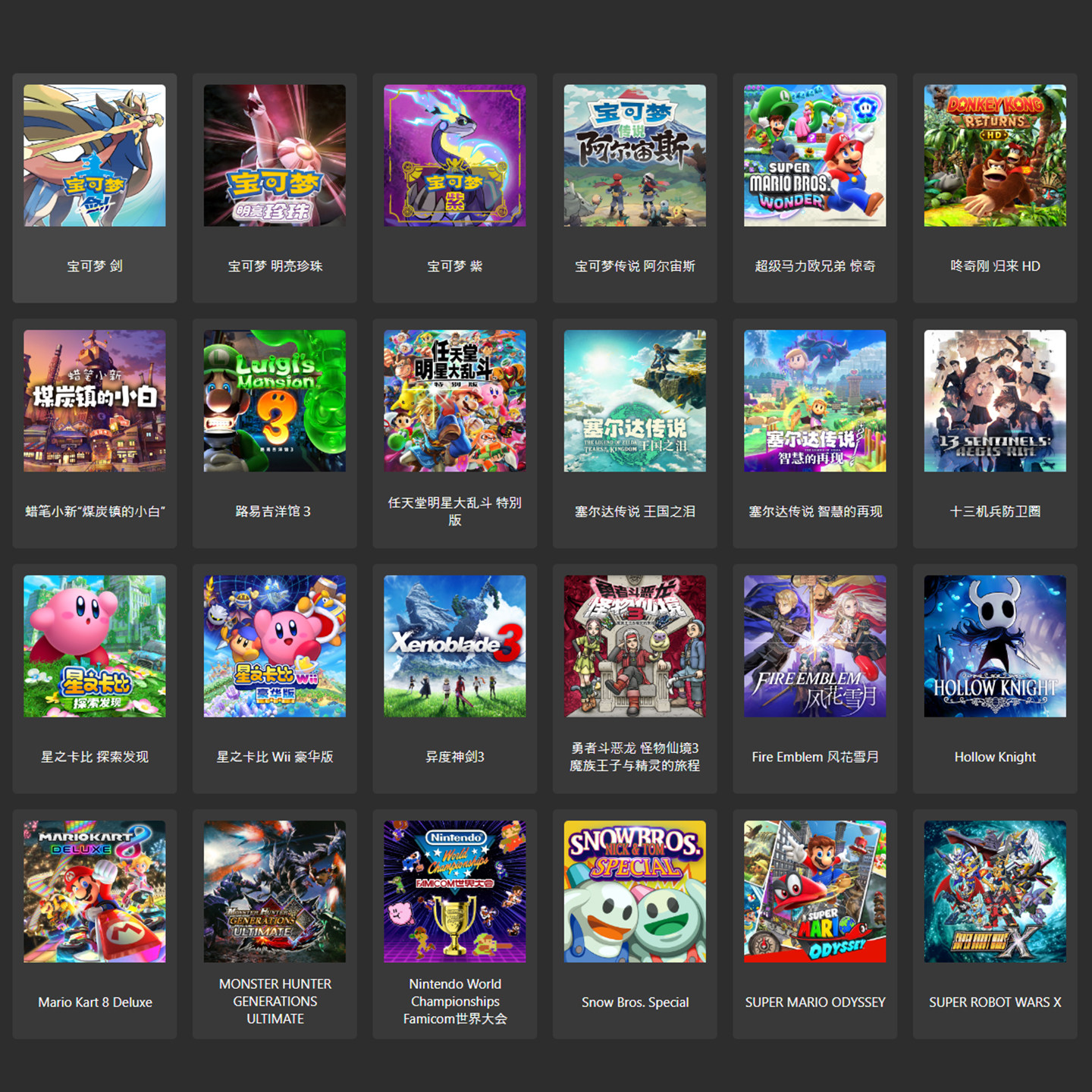Select the title text "Snow Bros. Special"
This screenshot has width=1092, height=1092.
[x=635, y=1003]
